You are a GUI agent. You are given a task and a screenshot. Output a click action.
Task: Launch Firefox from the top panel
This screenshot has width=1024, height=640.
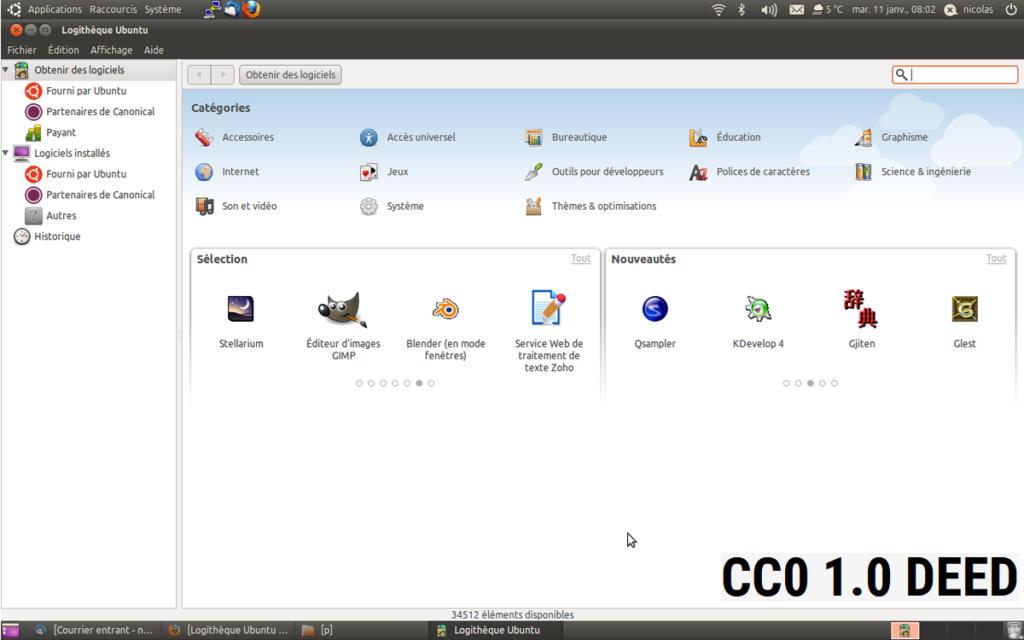[x=251, y=9]
